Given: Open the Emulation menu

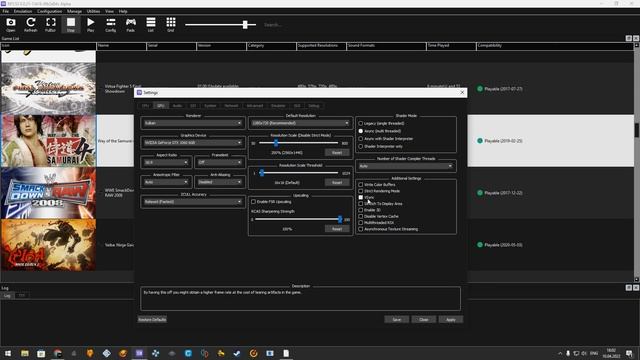Looking at the screenshot, I should pos(23,11).
